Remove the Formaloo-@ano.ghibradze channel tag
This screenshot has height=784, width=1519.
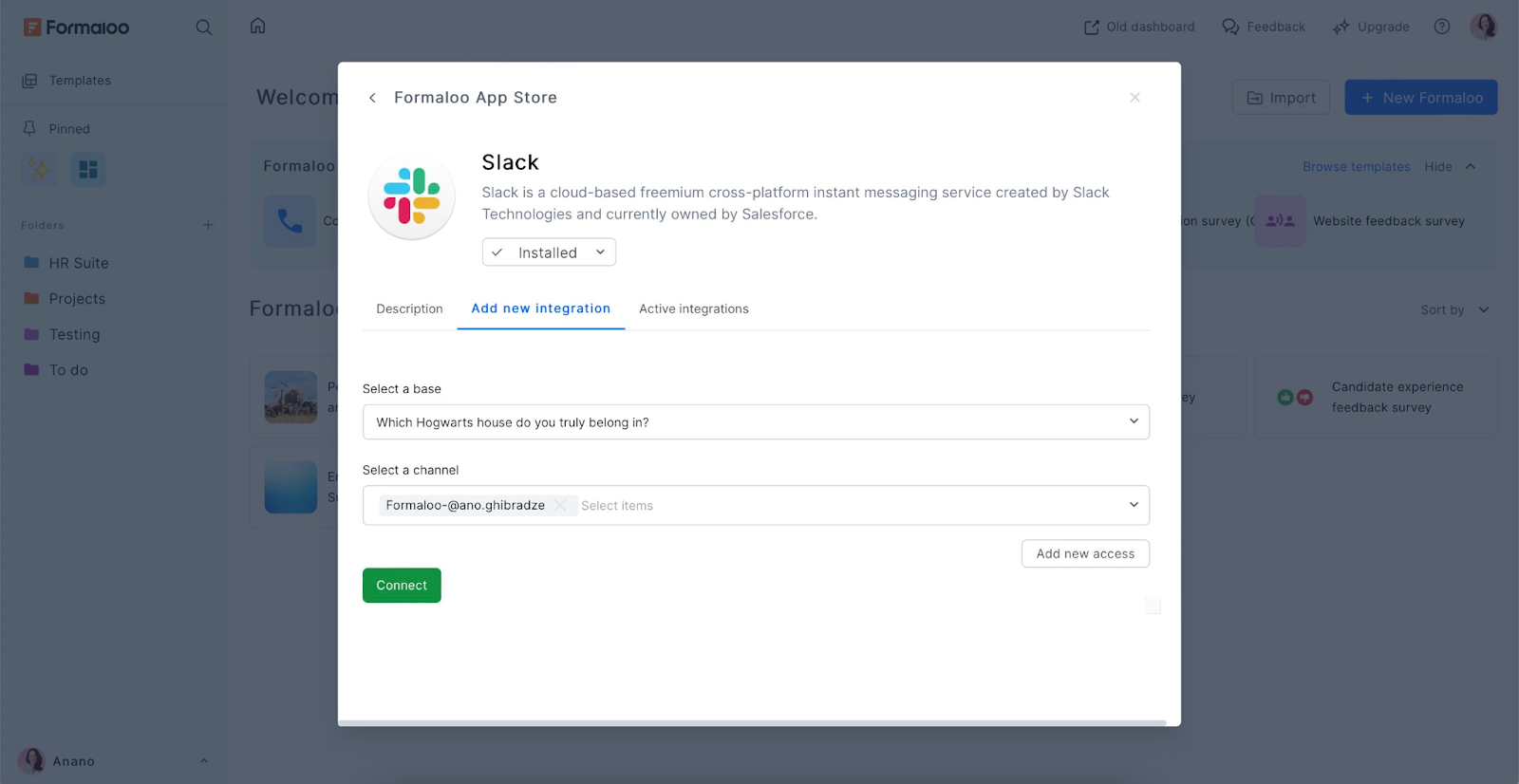click(x=560, y=505)
